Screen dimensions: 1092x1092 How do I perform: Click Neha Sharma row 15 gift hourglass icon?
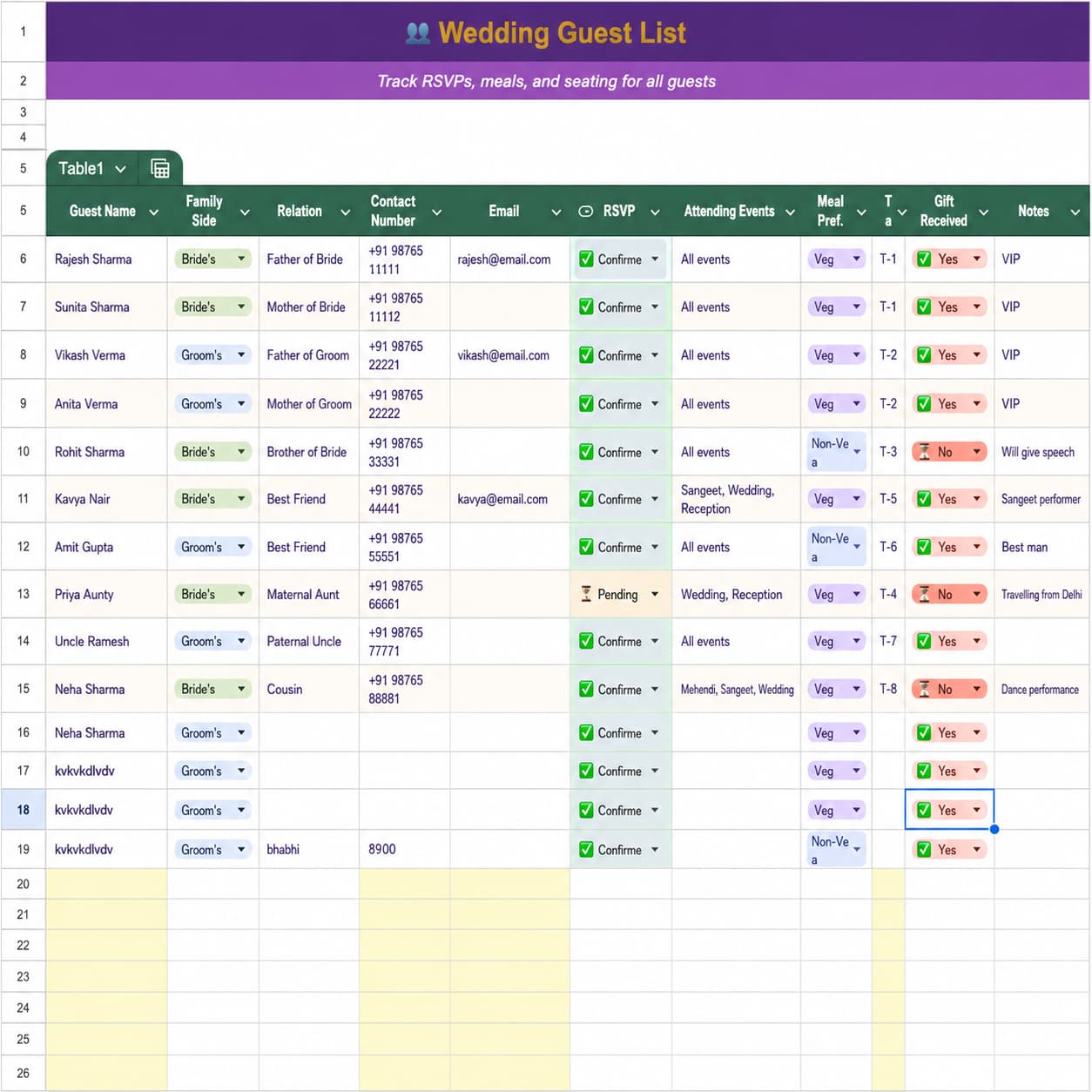(924, 689)
